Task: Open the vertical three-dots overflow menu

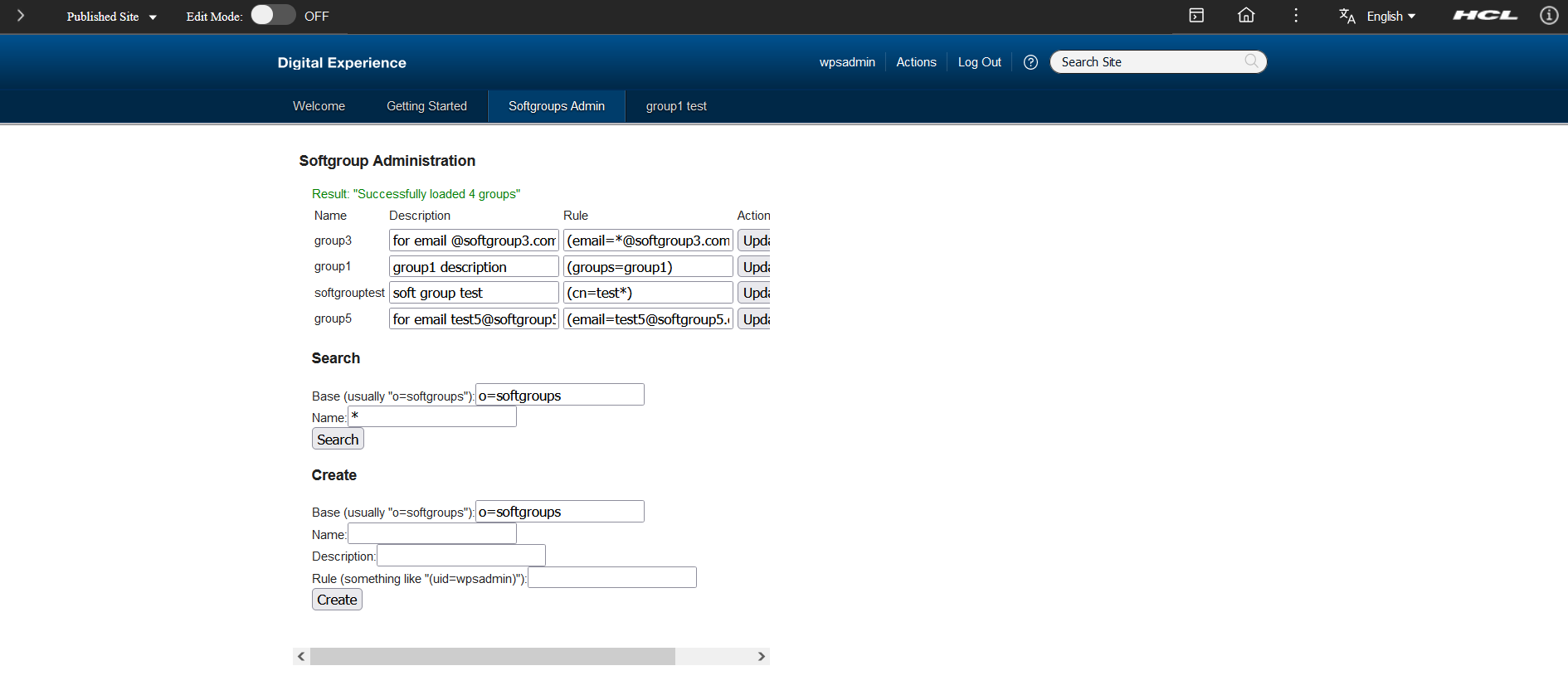Action: (x=1296, y=16)
